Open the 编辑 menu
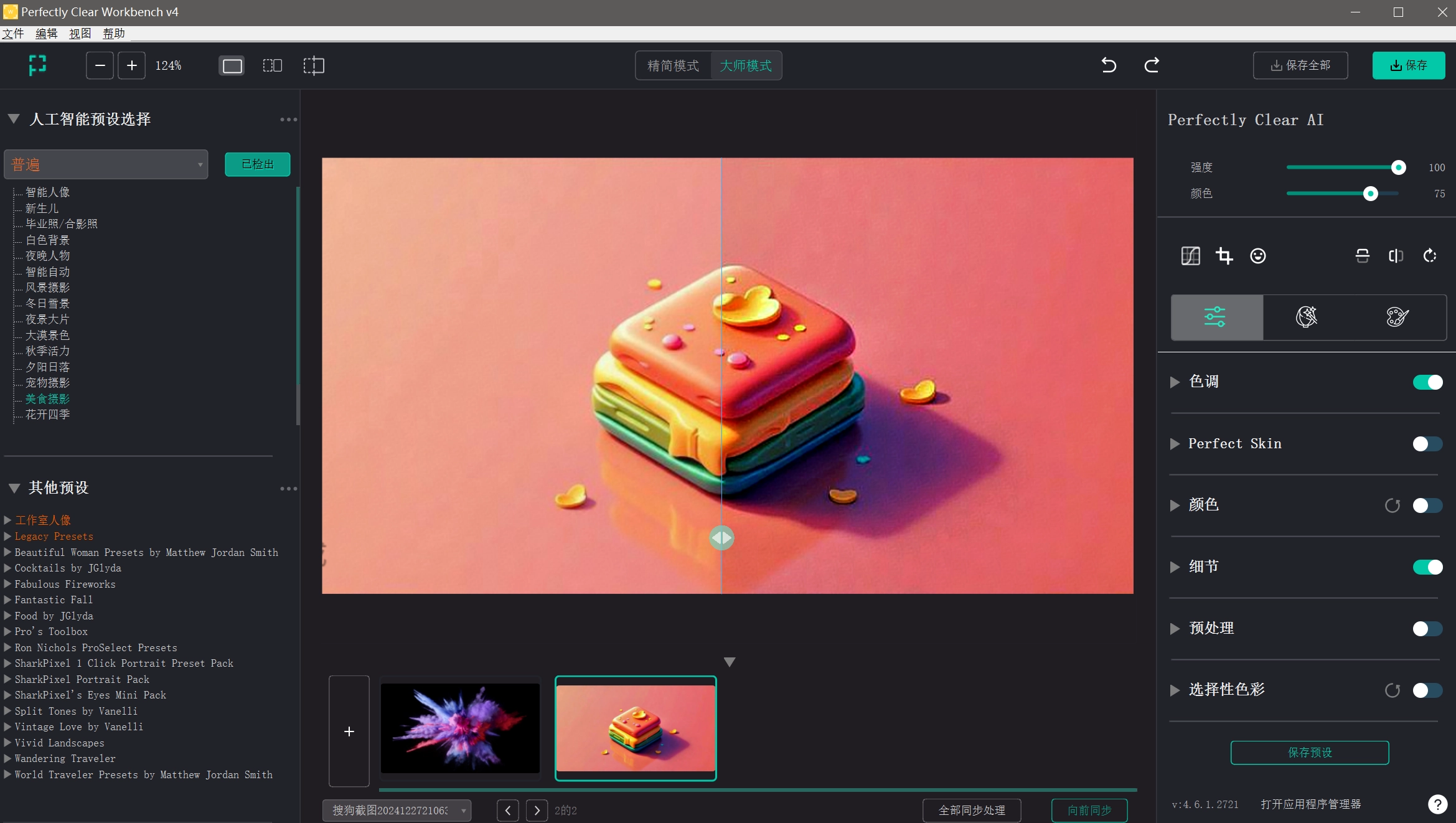Image resolution: width=1456 pixels, height=823 pixels. point(46,34)
